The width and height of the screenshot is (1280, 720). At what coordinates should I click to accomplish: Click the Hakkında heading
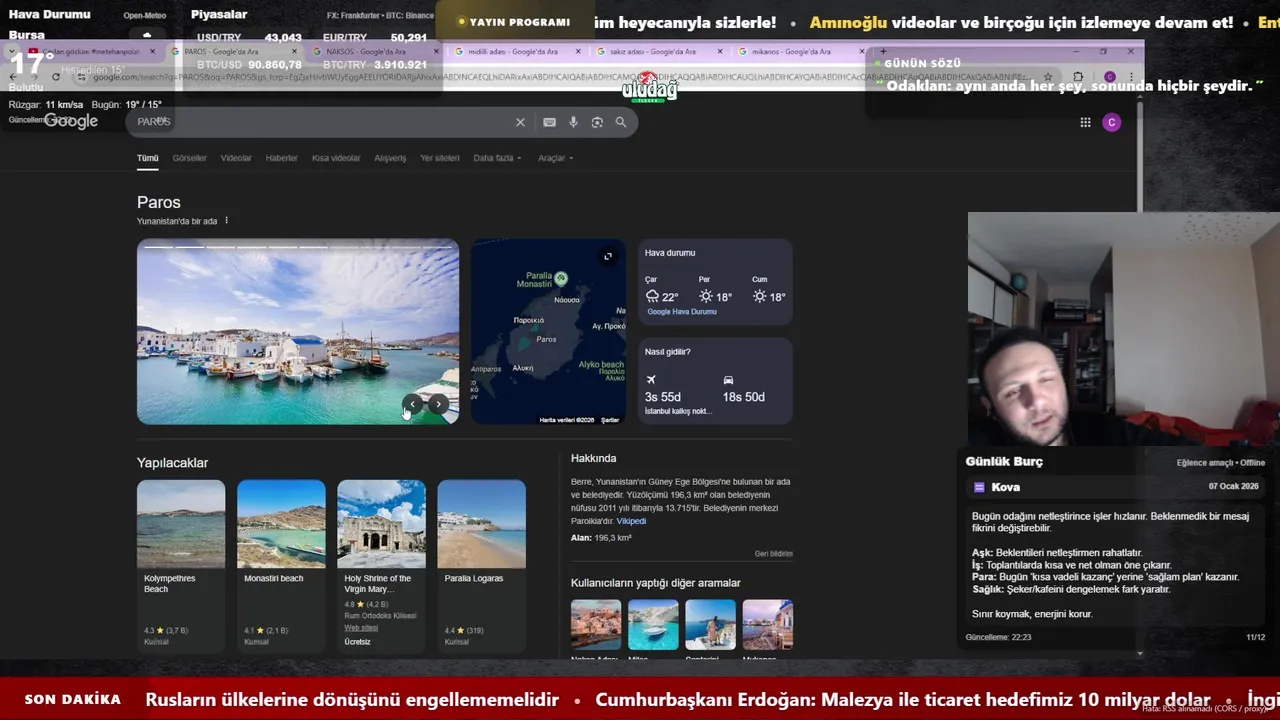[593, 458]
